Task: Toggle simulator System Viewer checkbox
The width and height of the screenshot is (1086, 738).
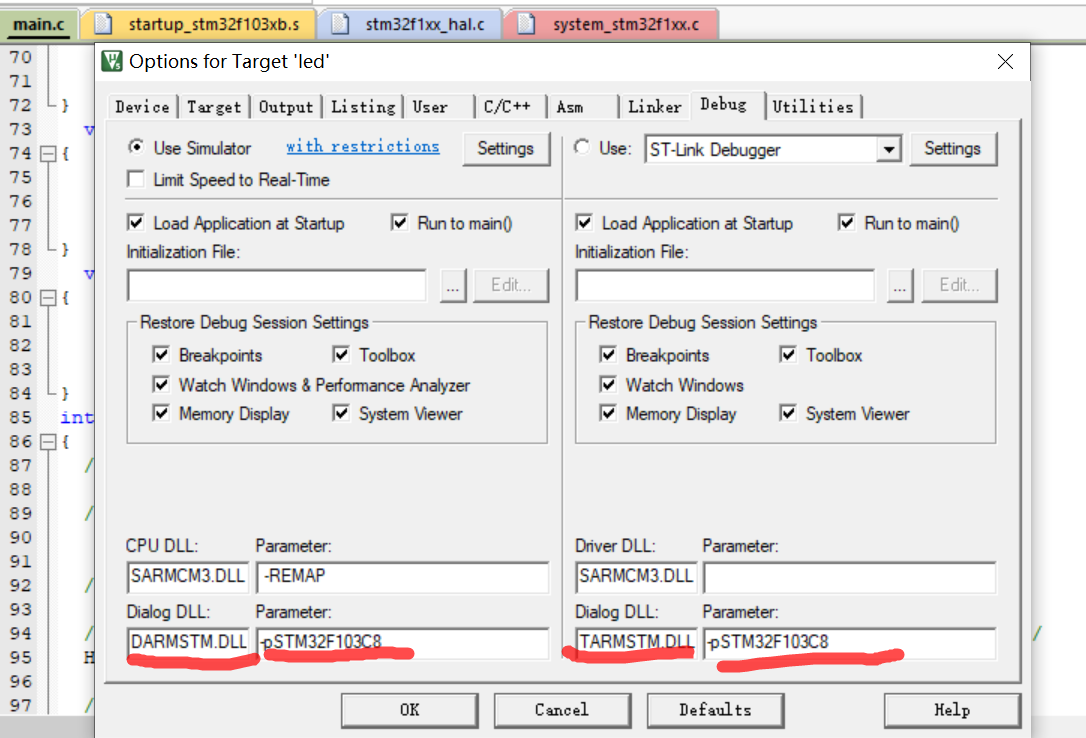Action: (341, 413)
